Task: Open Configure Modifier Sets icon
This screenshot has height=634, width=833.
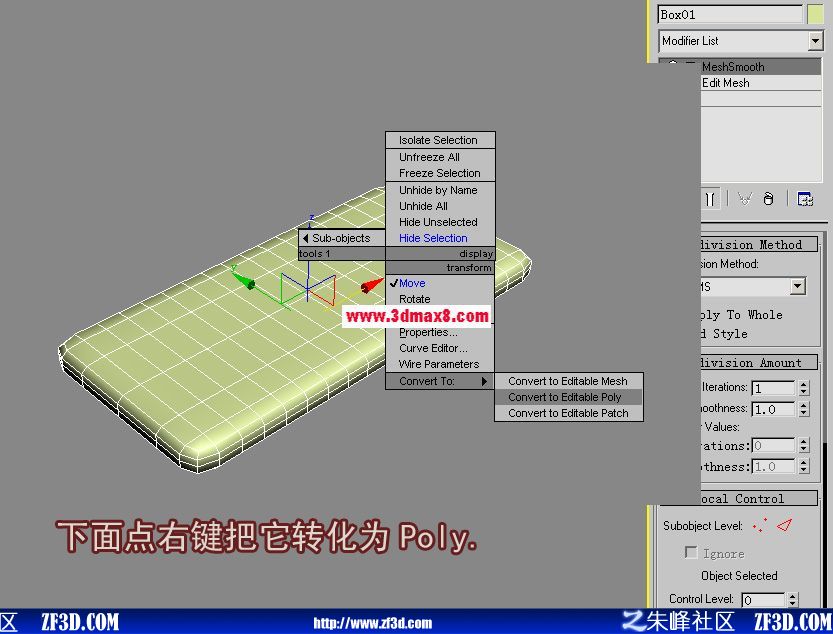Action: (805, 199)
